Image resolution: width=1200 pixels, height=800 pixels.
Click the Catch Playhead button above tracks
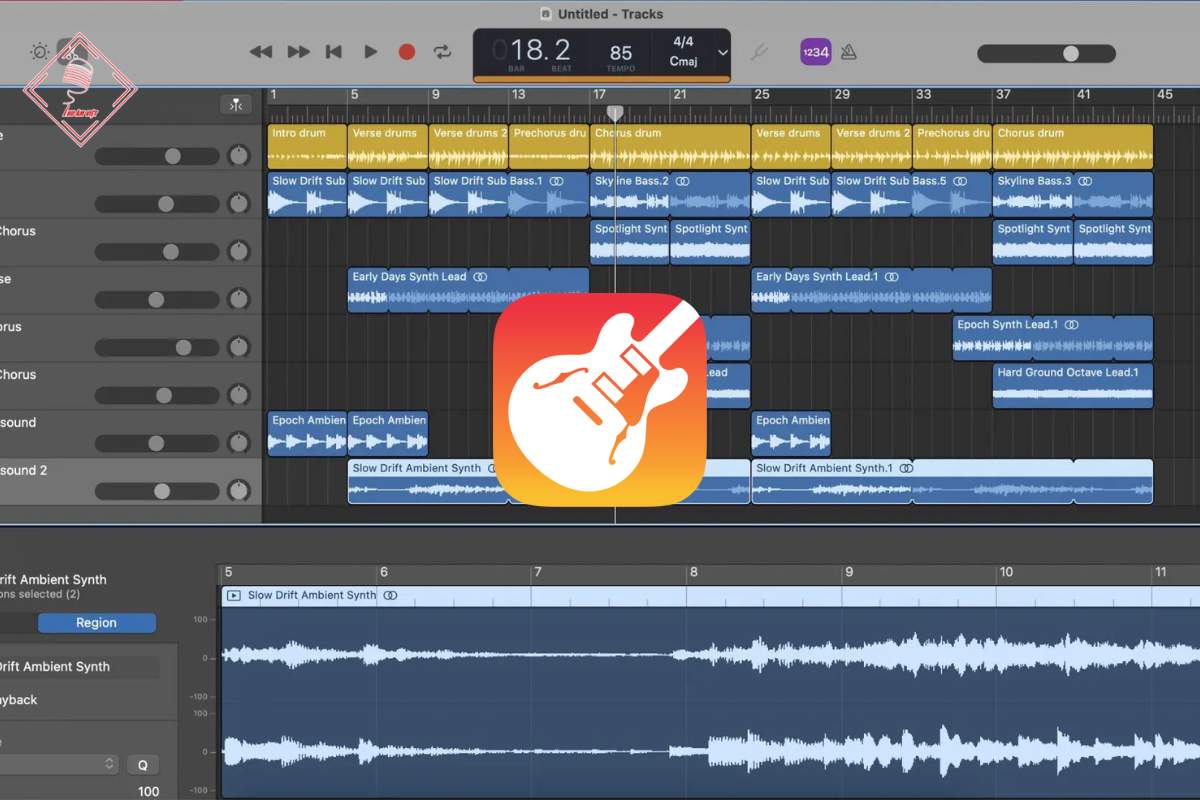[x=235, y=105]
